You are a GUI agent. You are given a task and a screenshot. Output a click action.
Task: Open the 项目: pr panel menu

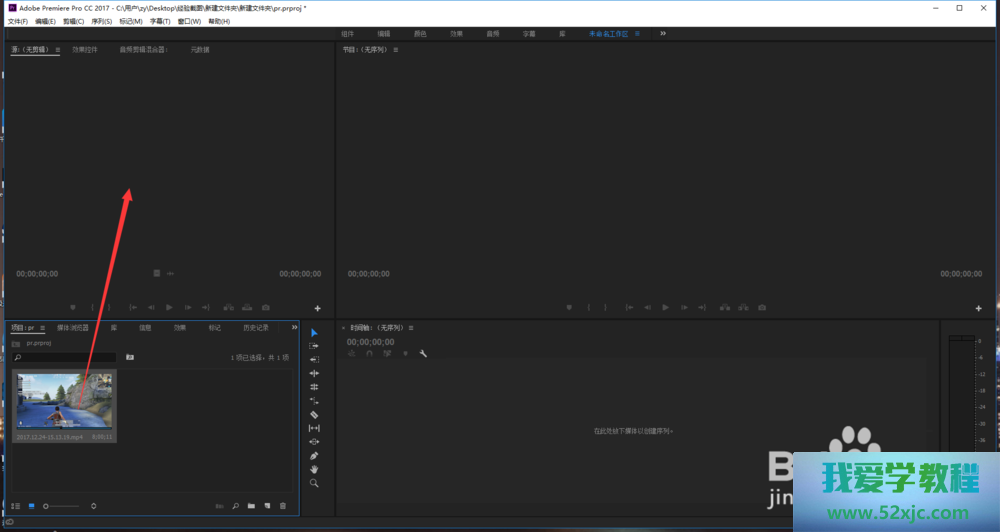click(x=43, y=327)
